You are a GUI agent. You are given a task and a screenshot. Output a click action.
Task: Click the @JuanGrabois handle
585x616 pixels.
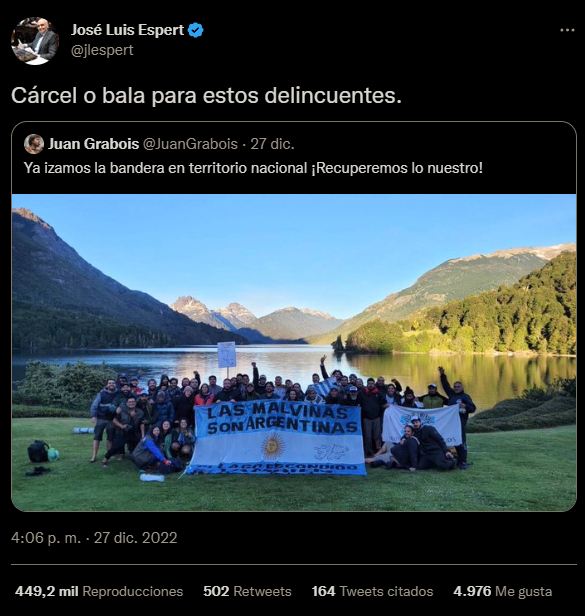click(x=190, y=144)
